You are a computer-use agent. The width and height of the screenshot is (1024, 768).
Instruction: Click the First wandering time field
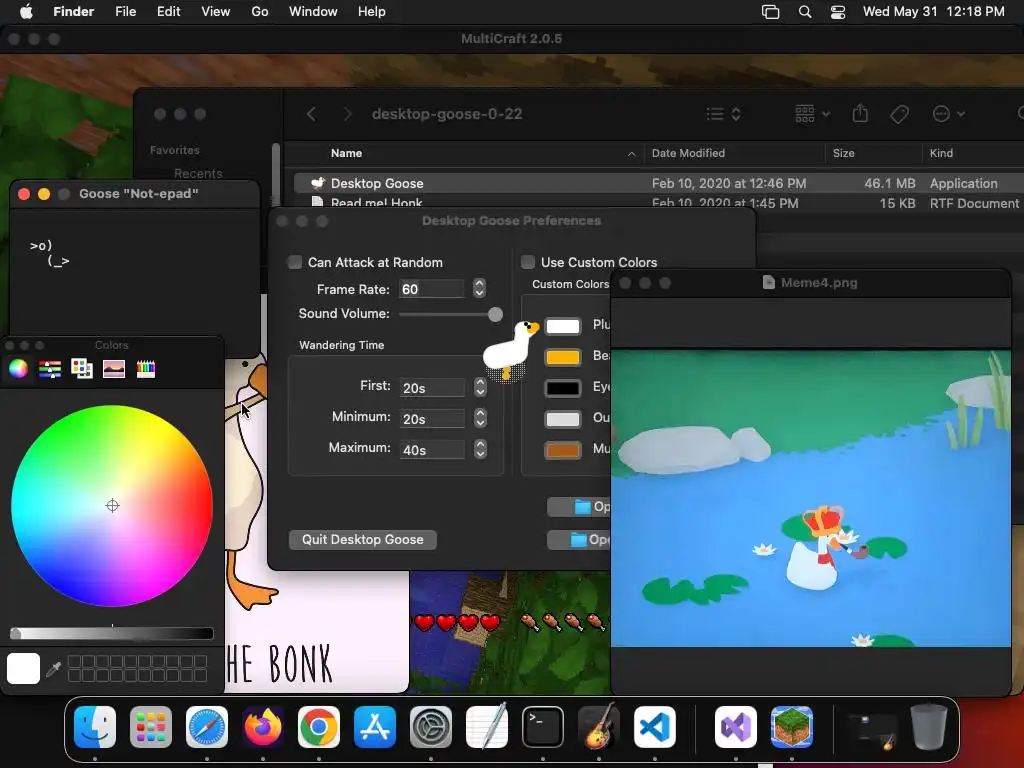[x=432, y=387]
